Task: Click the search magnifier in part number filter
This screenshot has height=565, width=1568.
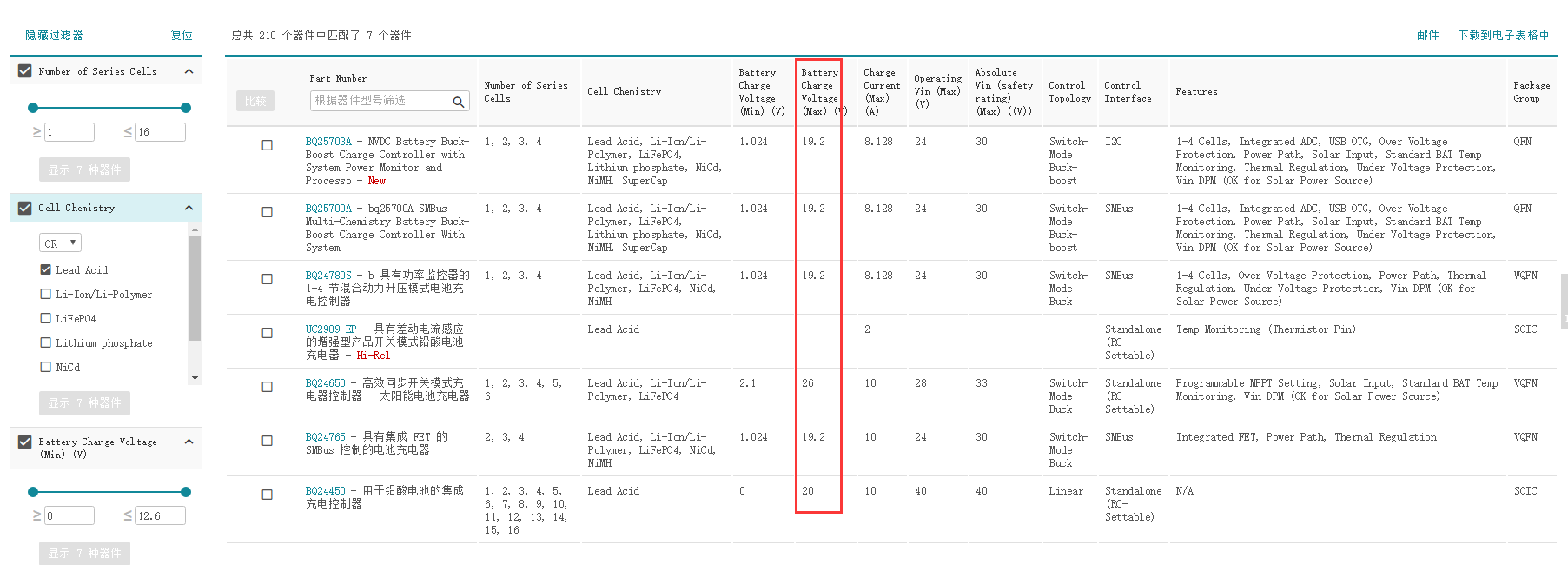Action: (x=458, y=102)
